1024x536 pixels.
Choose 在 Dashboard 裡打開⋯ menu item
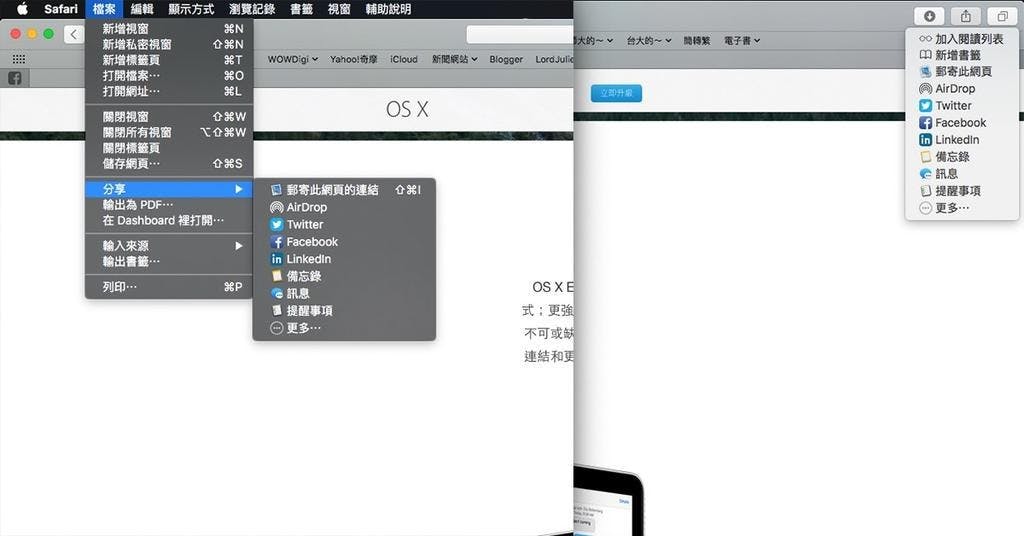click(169, 221)
